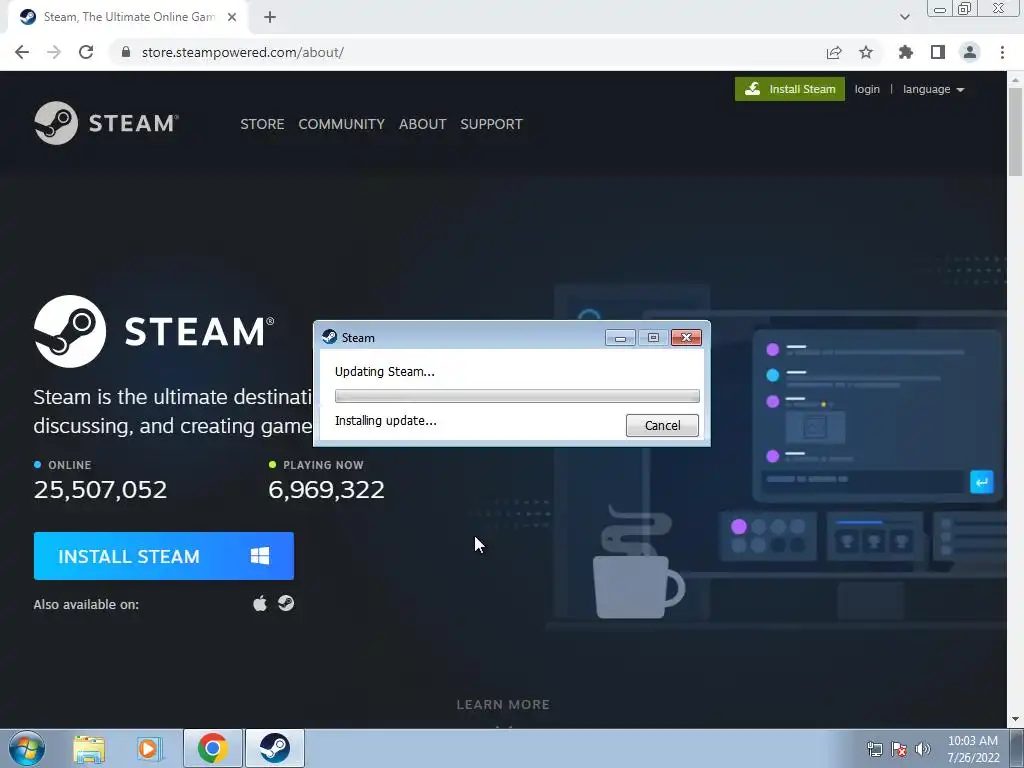The image size is (1024, 768).
Task: Click the Apple macOS download icon
Action: pyautogui.click(x=260, y=603)
